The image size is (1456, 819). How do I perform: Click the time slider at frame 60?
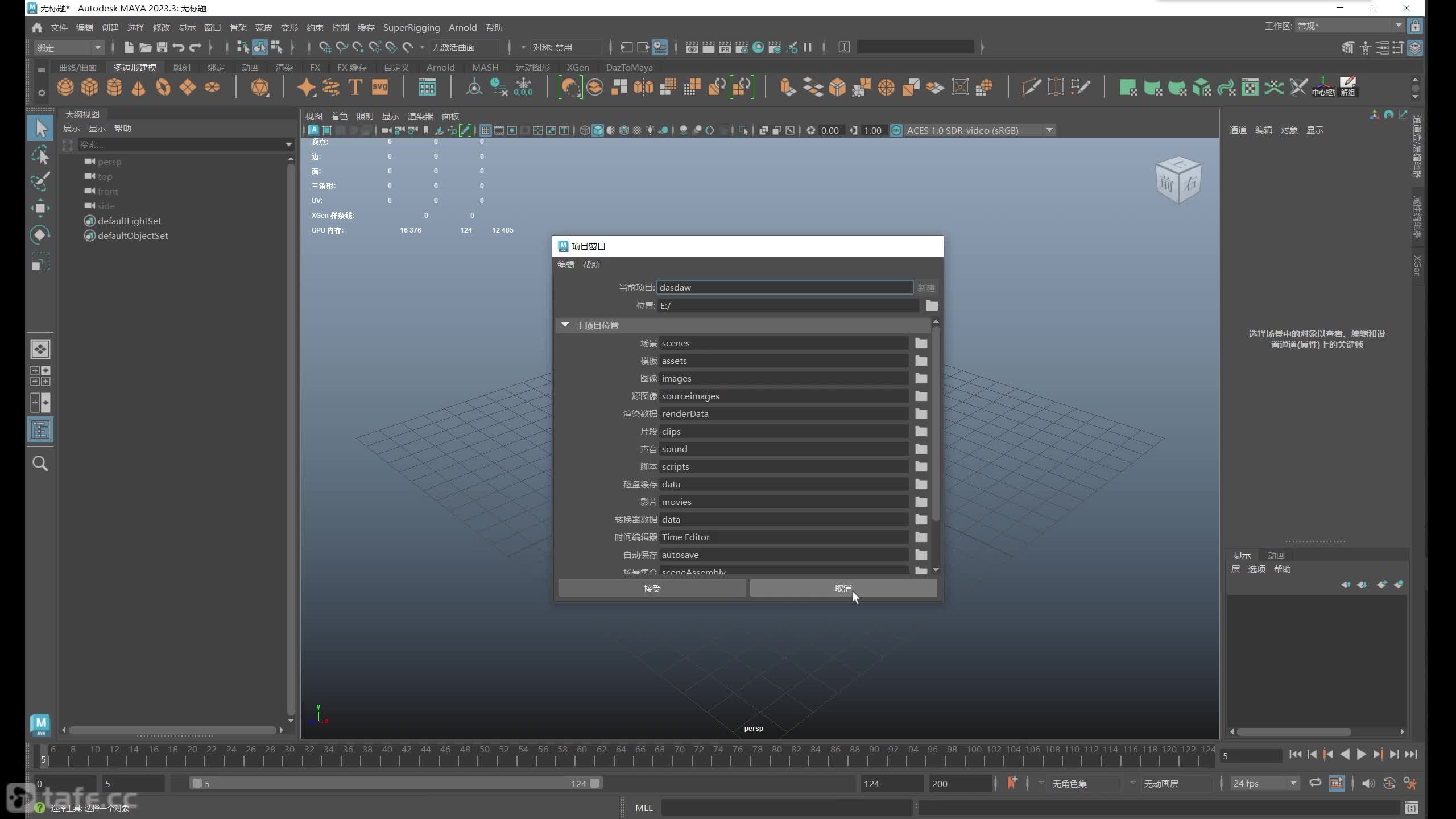[x=582, y=756]
